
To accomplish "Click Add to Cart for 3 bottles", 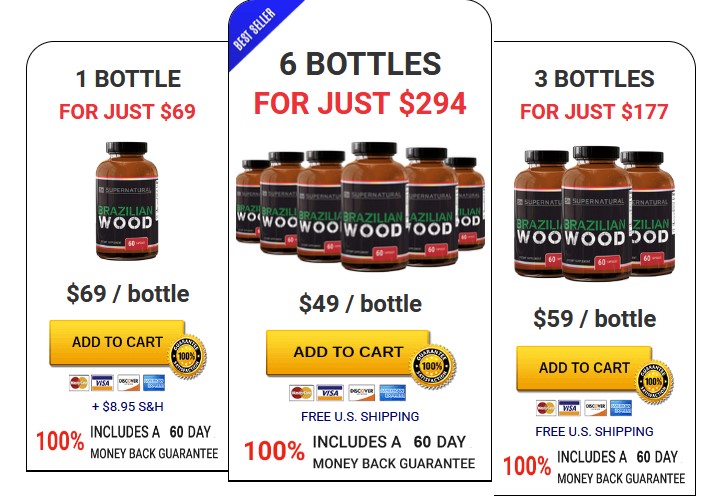I will click(x=584, y=368).
